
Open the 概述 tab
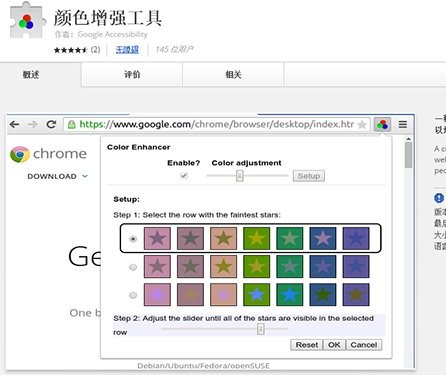[31, 74]
